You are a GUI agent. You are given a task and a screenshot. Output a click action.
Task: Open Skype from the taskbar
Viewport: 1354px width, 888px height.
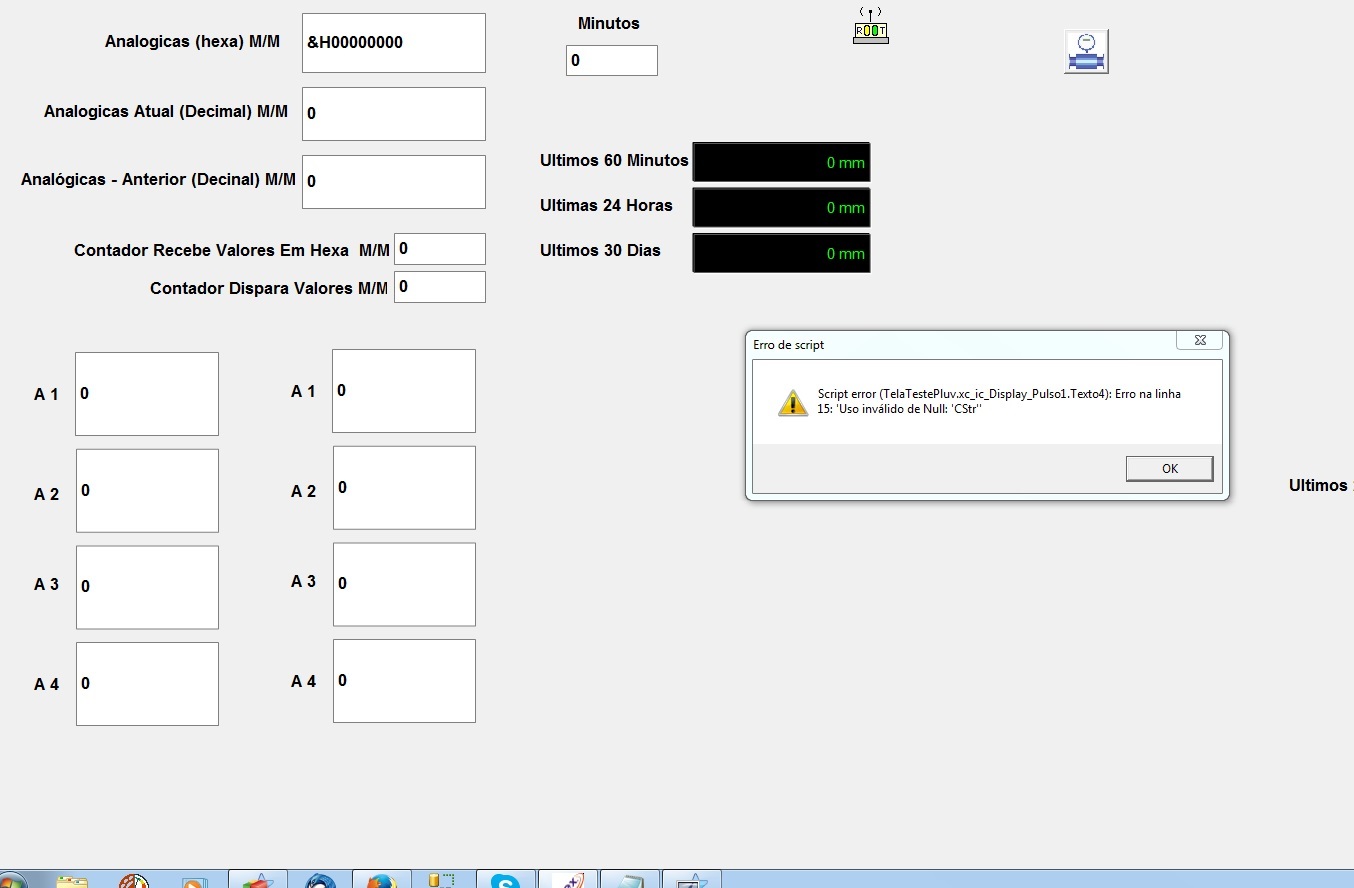505,879
